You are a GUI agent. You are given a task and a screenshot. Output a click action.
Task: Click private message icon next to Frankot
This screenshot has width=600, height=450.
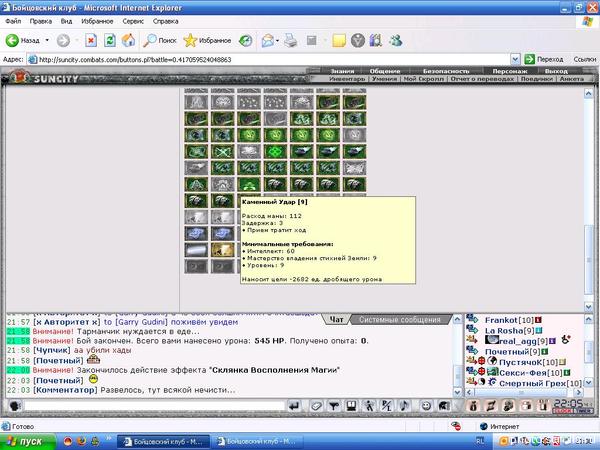(472, 319)
